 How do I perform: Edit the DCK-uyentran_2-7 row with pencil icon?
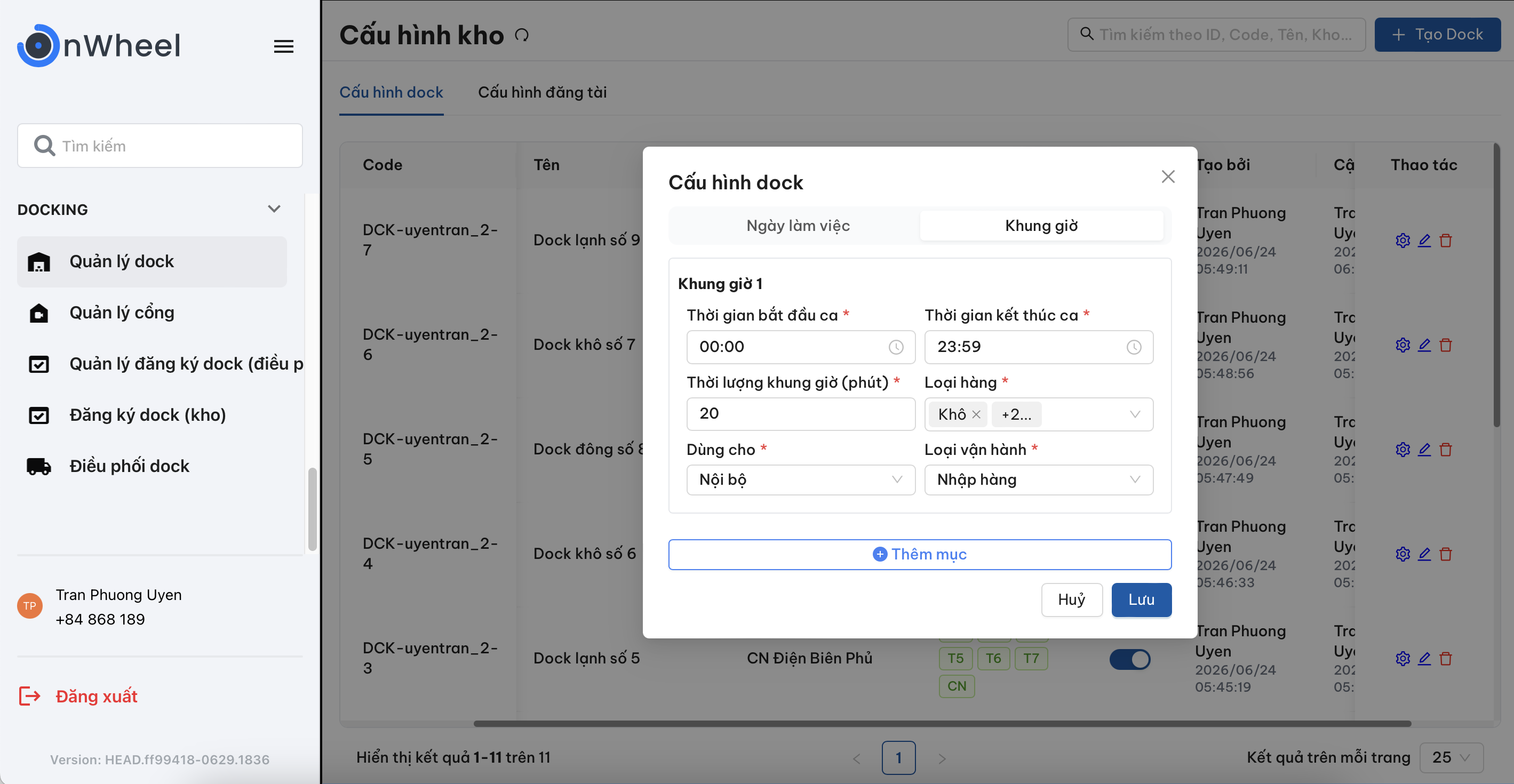coord(1424,241)
